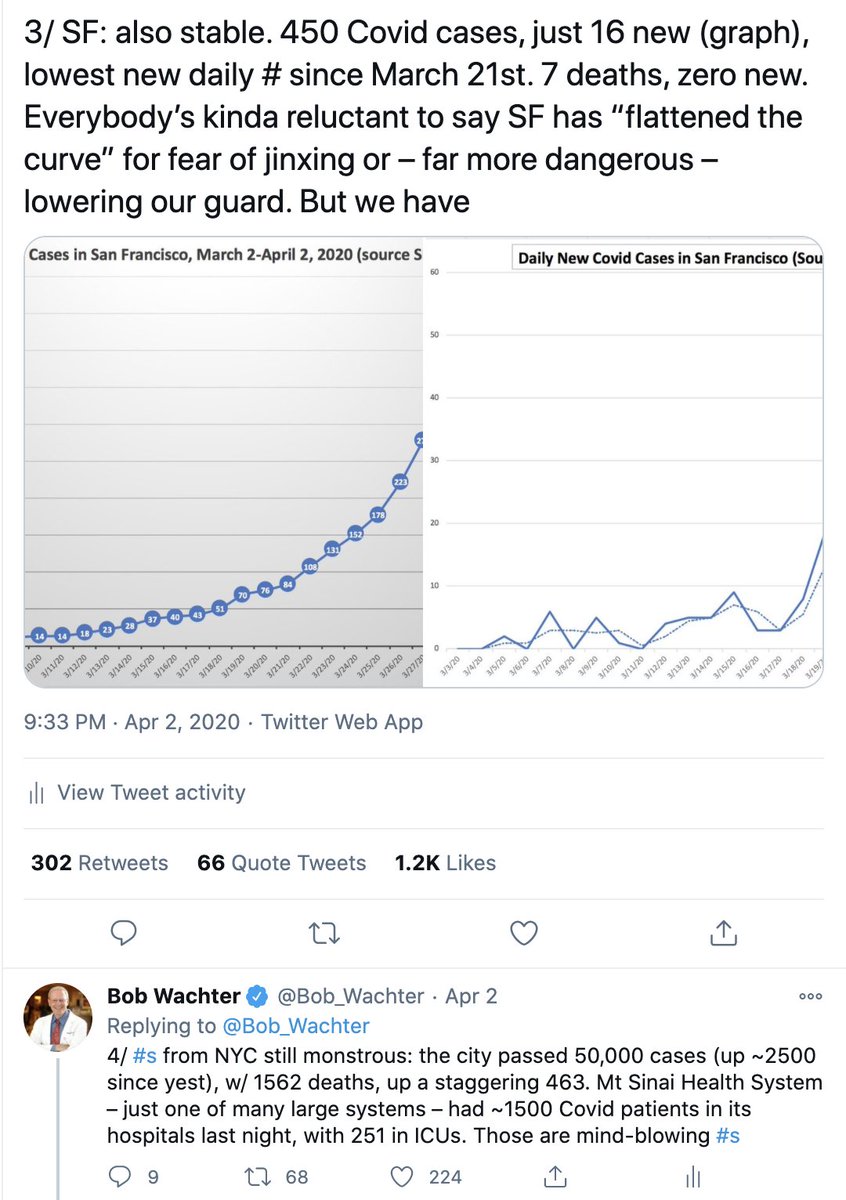Viewport: 846px width, 1200px height.
Task: Open the cumulative San Francisco cases chart image
Action: pyautogui.click(x=224, y=463)
